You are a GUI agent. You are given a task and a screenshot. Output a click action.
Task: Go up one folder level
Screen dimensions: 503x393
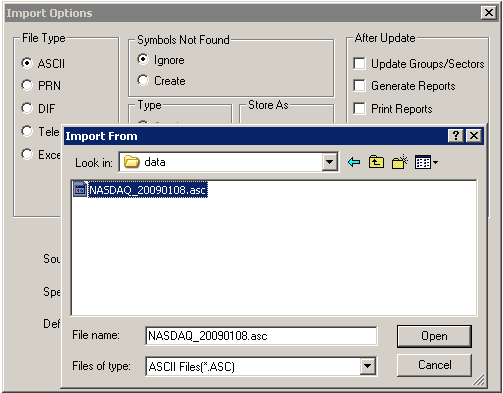pos(376,162)
